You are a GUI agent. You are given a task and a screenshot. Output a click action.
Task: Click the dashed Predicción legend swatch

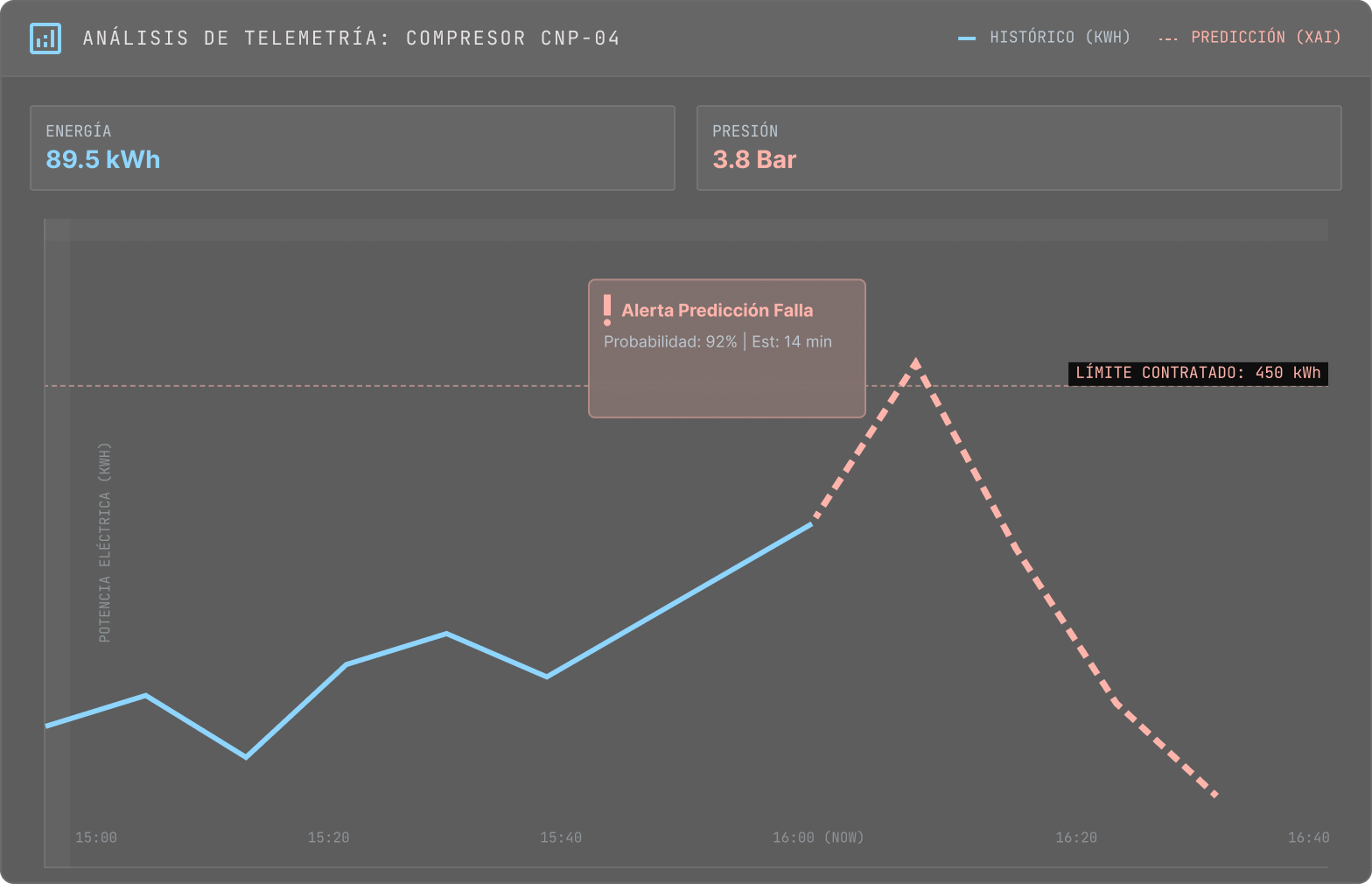pos(1168,39)
